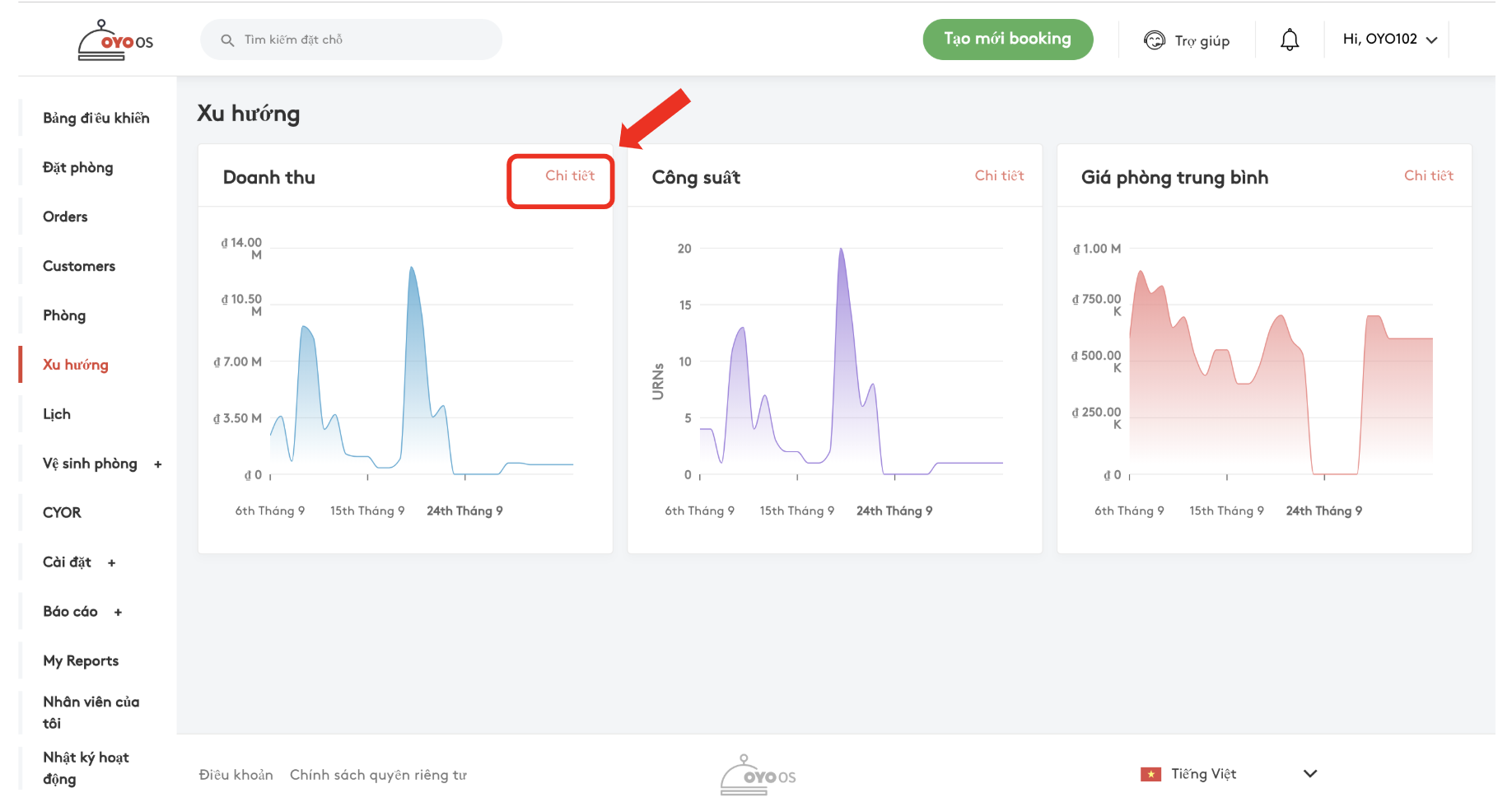Click the Công suất card title
This screenshot has width=1512, height=802.
point(696,177)
